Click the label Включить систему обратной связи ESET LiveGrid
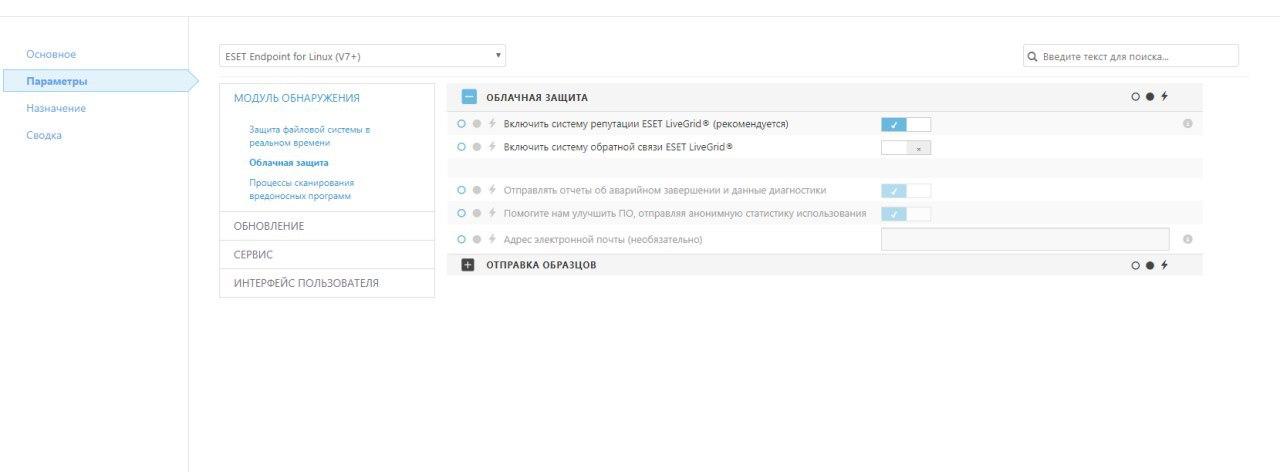Viewport: 1280px width, 472px height. coord(618,147)
